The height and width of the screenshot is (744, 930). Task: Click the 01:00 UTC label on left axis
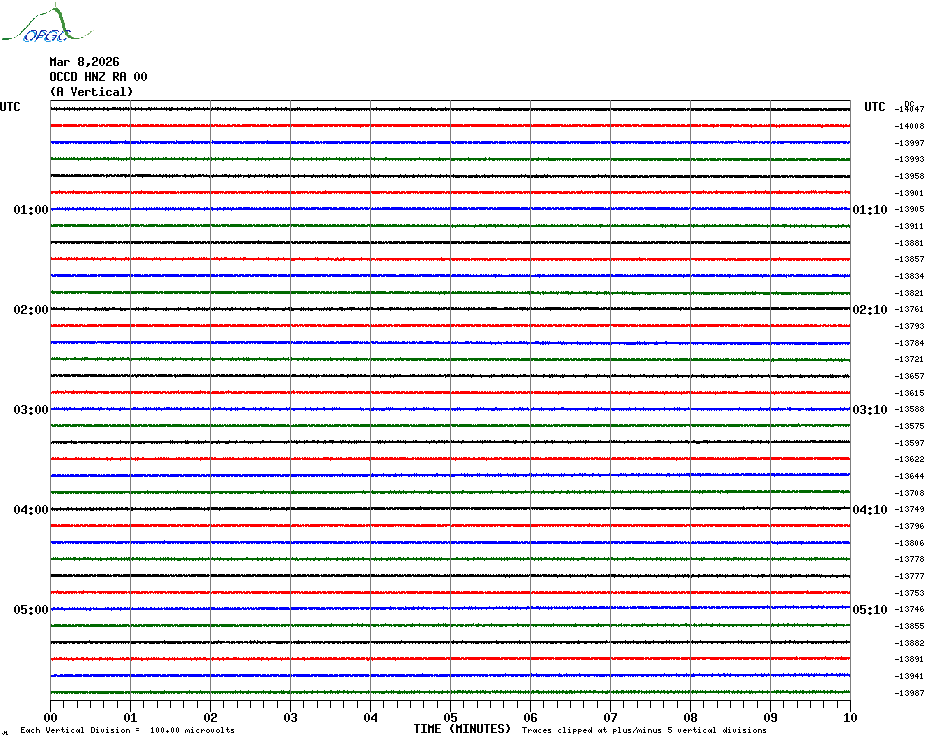click(x=31, y=210)
